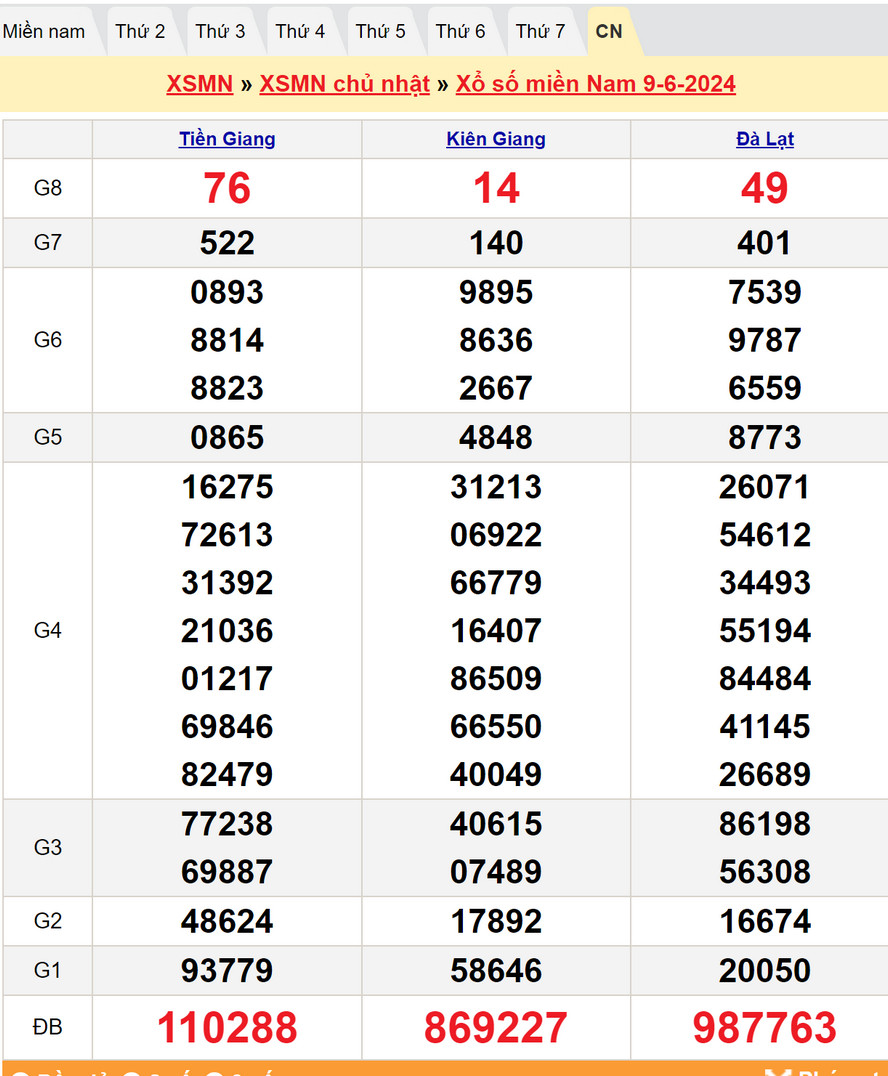This screenshot has height=1076, width=888.
Task: Open the Tiền Giang province link
Action: [x=227, y=139]
